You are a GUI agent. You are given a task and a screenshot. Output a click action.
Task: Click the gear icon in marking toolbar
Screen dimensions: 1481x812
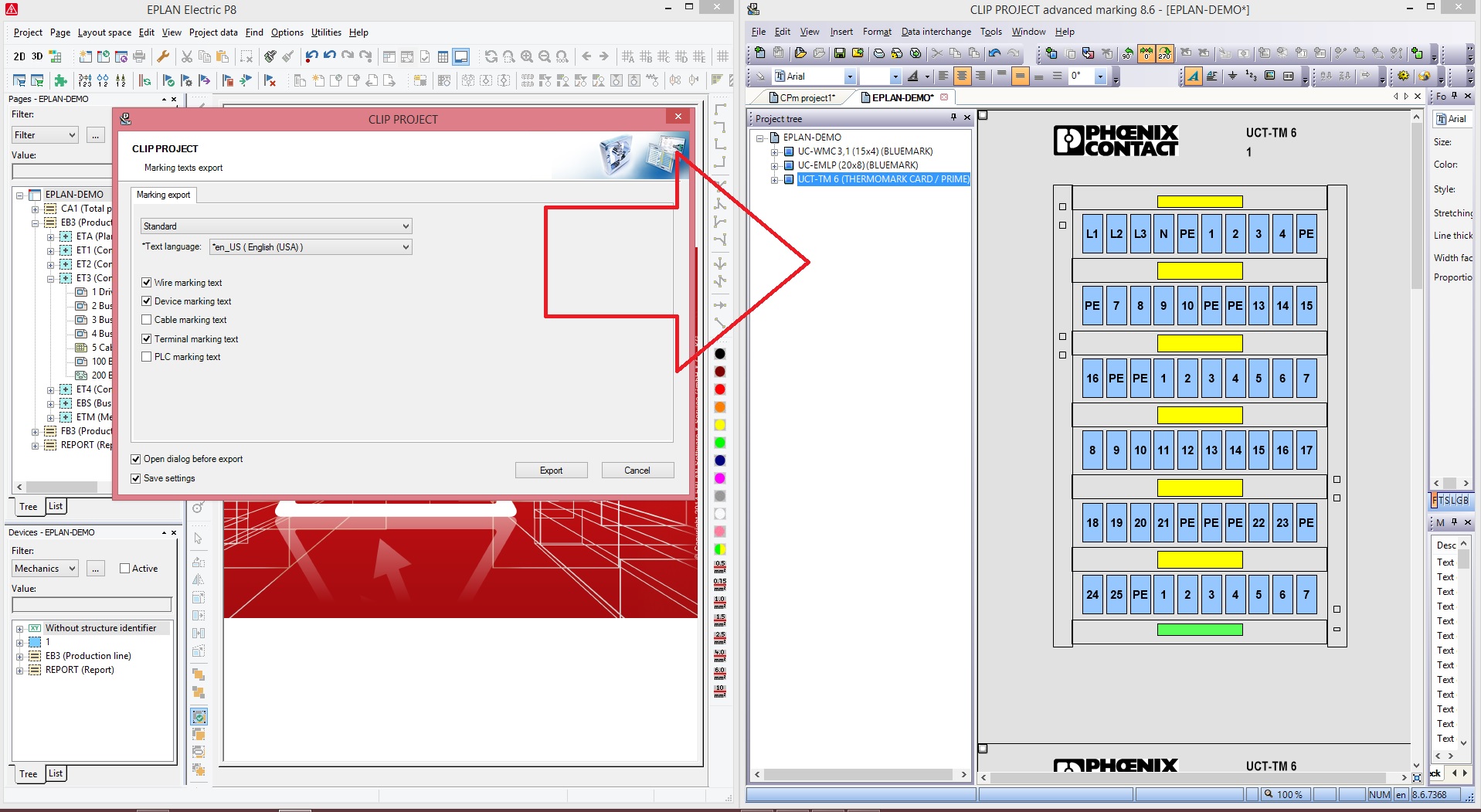coord(1404,76)
